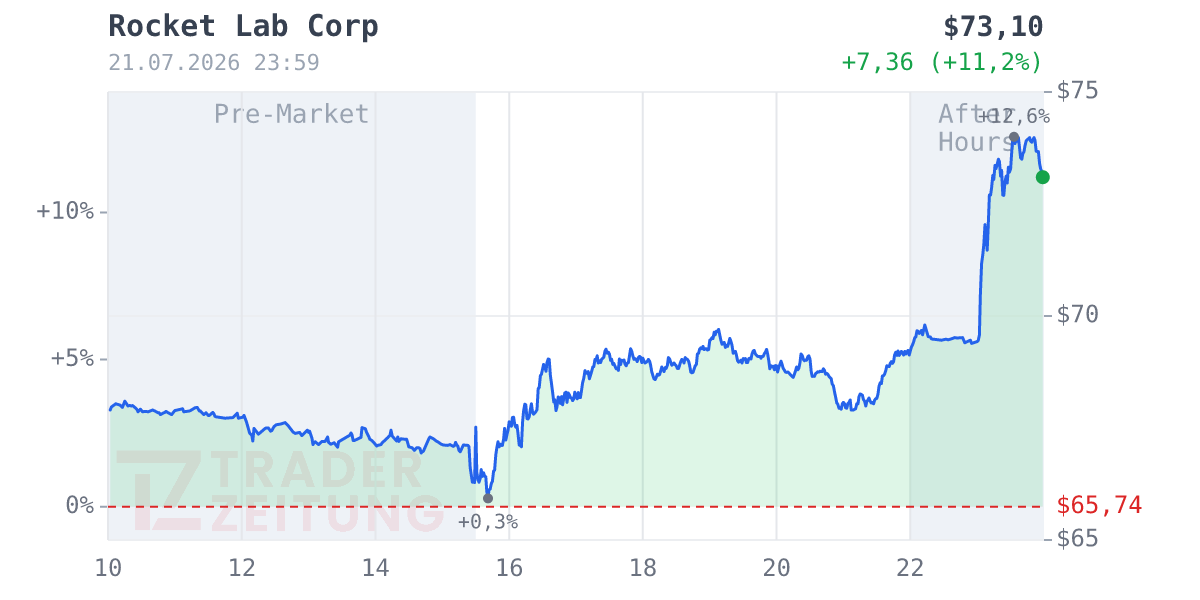Viewport: 1200px width, 600px height.
Task: Click the 22 hour tick label
Action: 910,568
